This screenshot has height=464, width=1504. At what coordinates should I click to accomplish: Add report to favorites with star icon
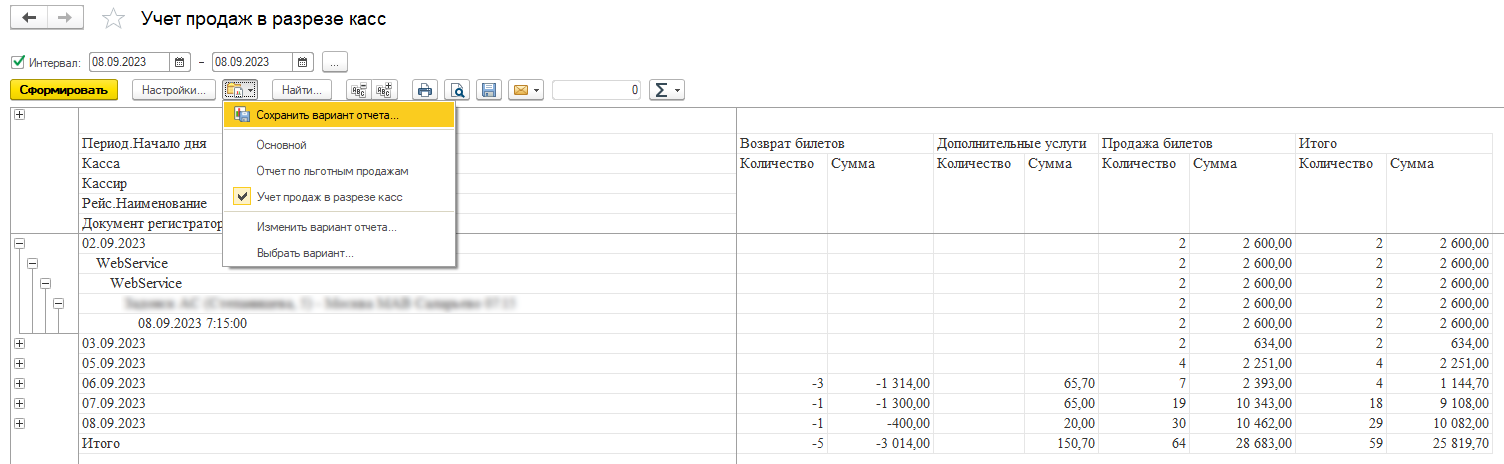(x=115, y=19)
